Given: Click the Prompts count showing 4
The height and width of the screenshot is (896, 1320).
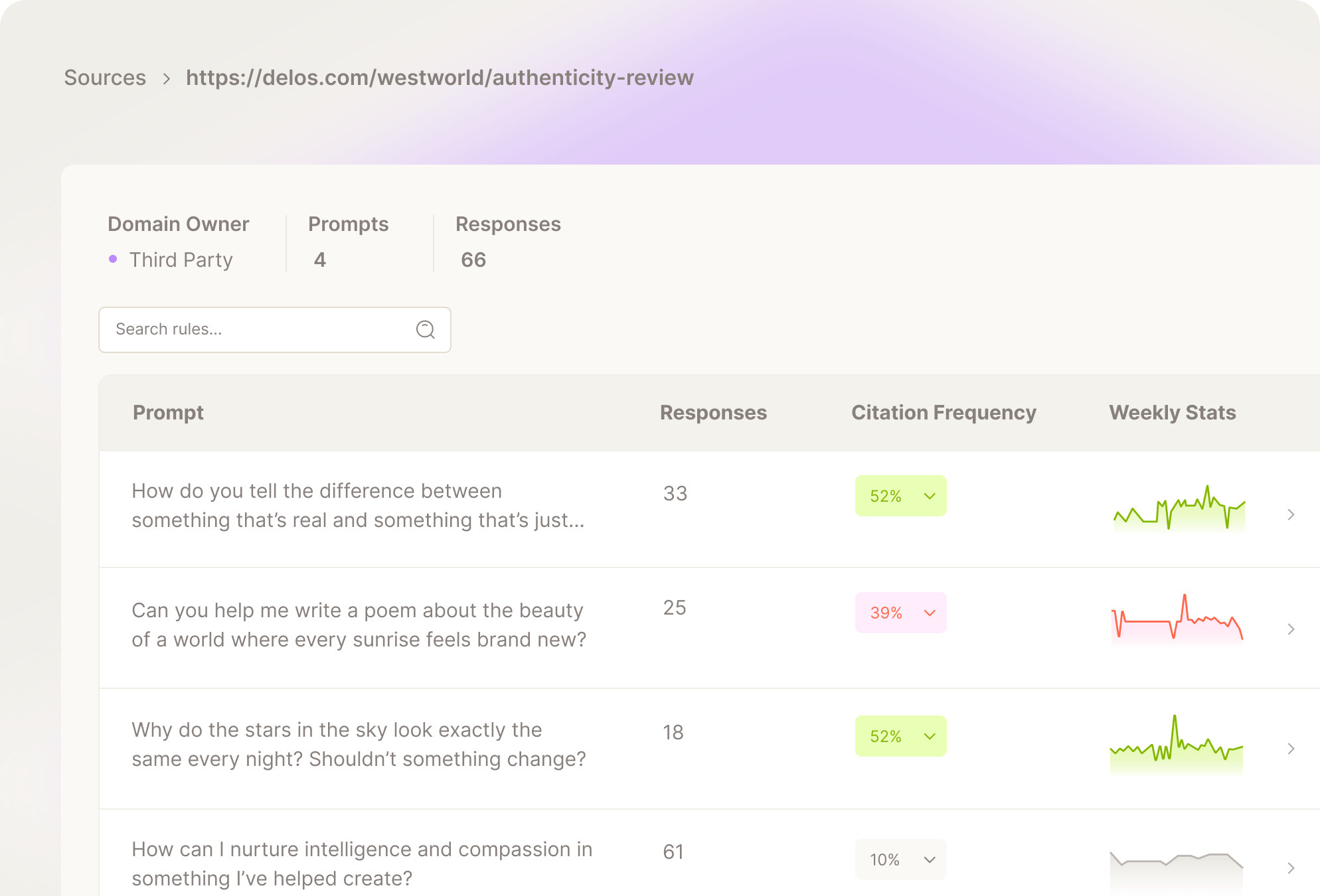Looking at the screenshot, I should [x=319, y=260].
